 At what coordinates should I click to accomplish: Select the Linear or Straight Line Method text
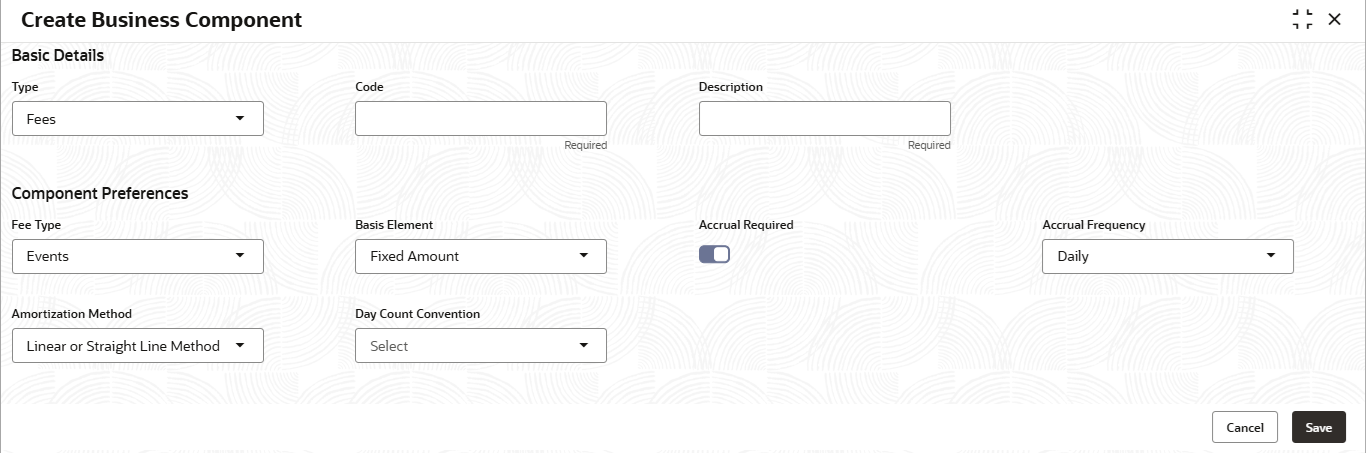coord(123,346)
